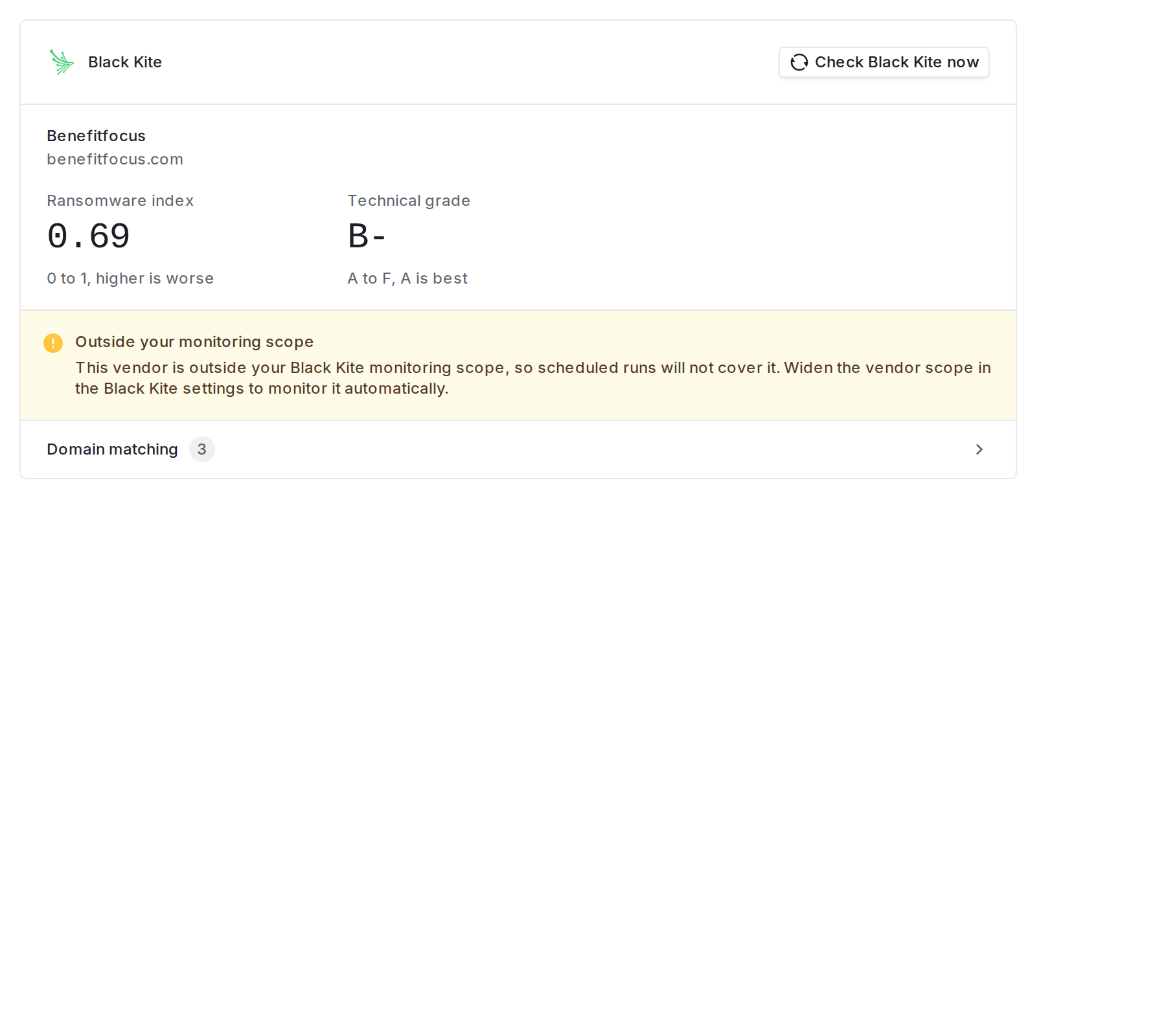The image size is (1166, 1036).
Task: Open the Domain matching section
Action: point(518,449)
